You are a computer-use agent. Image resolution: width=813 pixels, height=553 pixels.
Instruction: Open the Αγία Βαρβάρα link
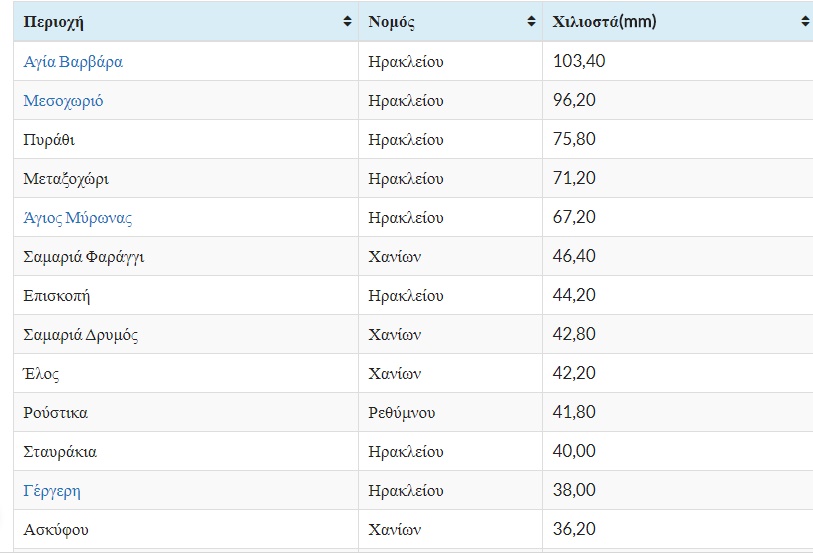pyautogui.click(x=73, y=62)
